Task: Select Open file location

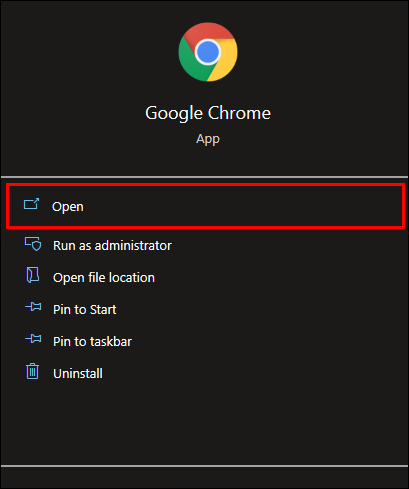Action: [x=104, y=278]
